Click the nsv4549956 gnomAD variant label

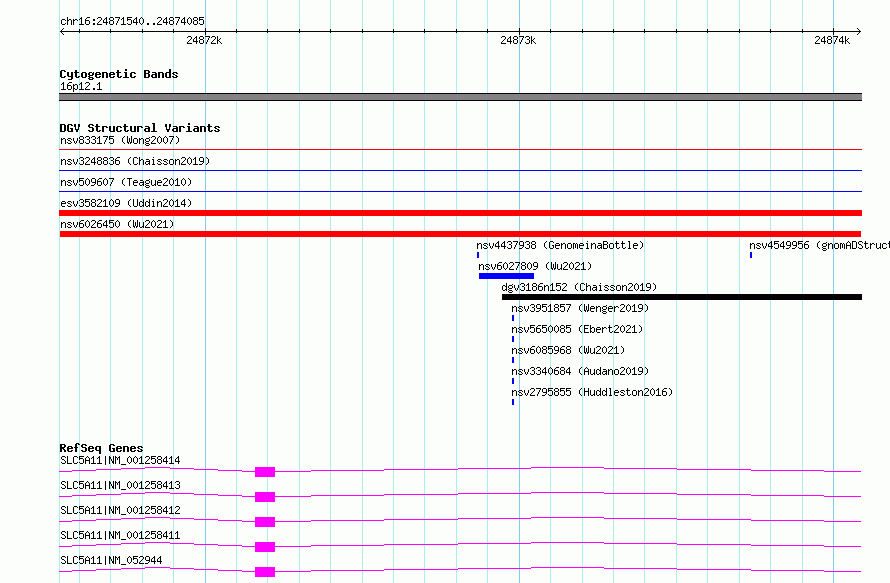(x=819, y=245)
